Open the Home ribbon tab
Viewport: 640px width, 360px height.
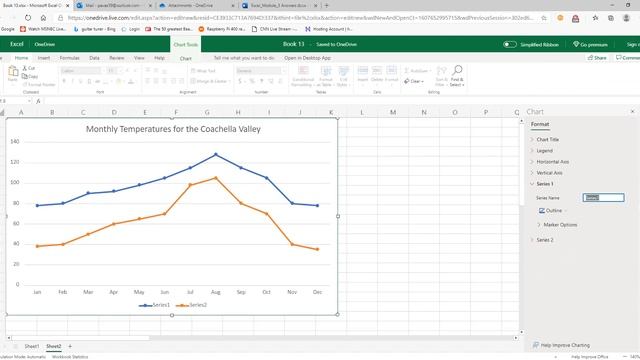(x=21, y=58)
